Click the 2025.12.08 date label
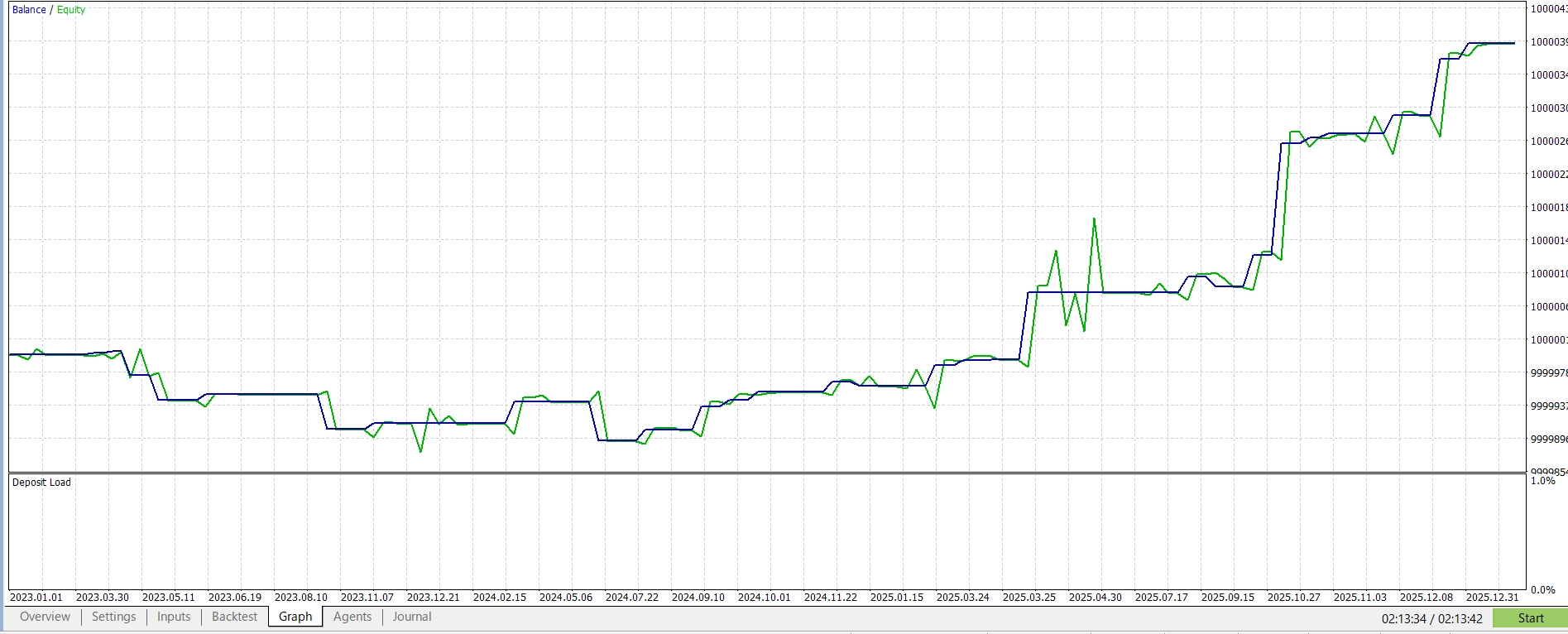Screen dimensions: 1568x634 coord(1427,598)
